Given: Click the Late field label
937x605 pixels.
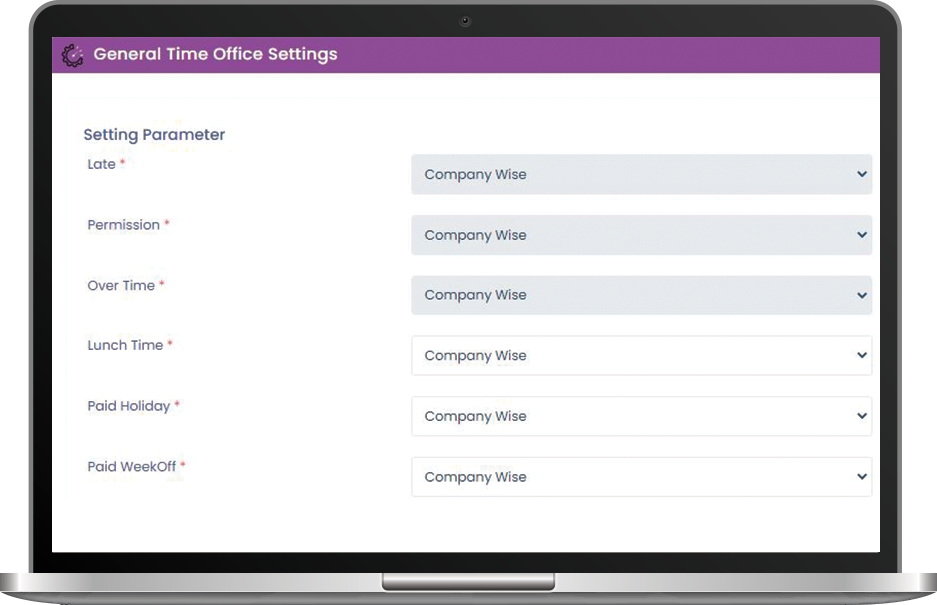Looking at the screenshot, I should pyautogui.click(x=102, y=164).
